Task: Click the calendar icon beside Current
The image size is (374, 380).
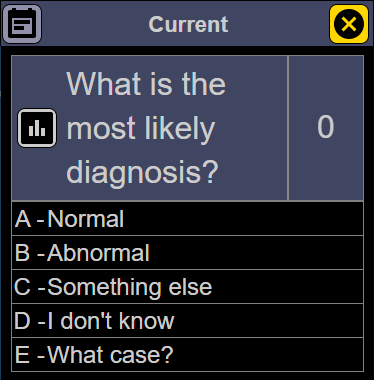Action: click(22, 24)
